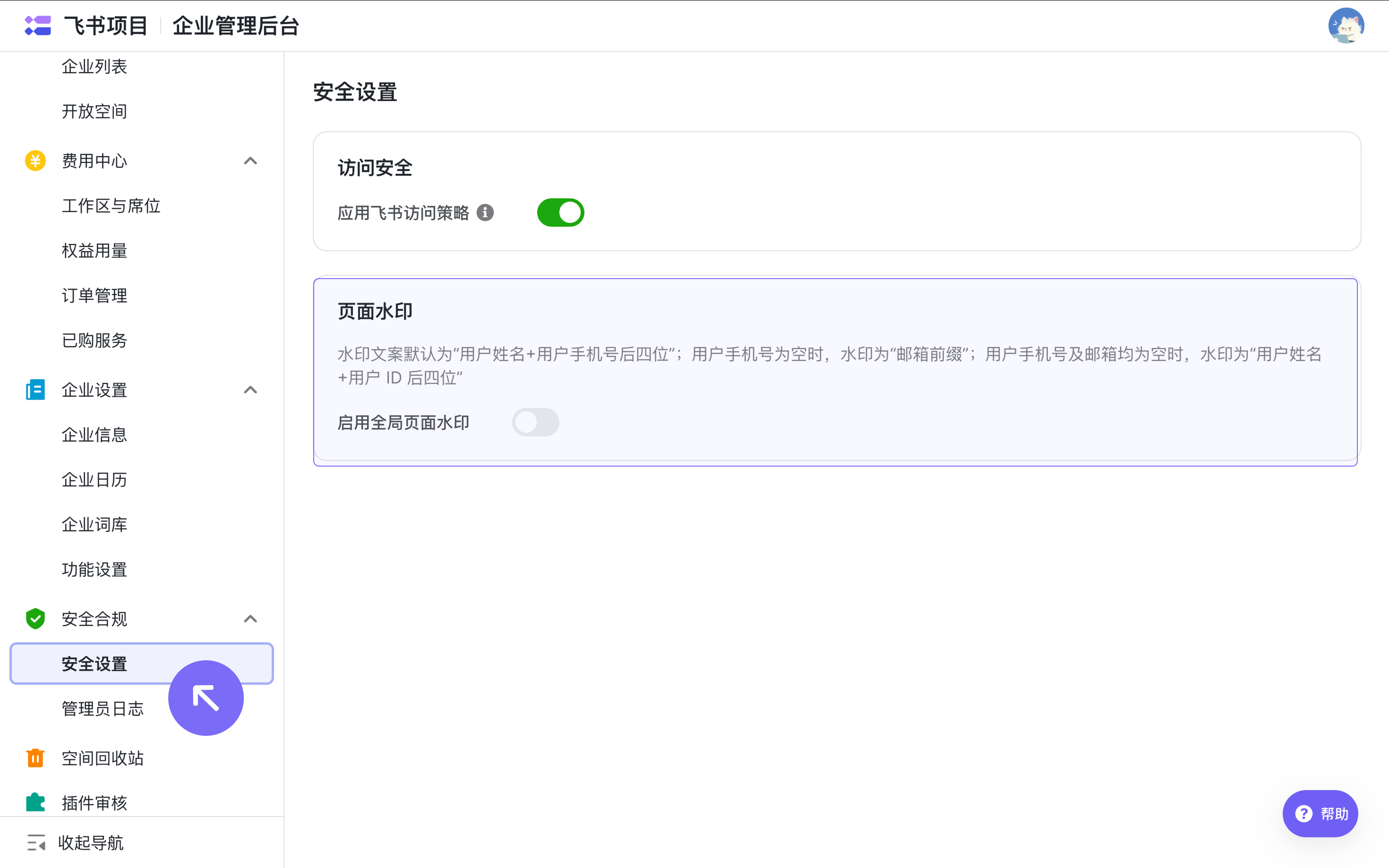Open 订单管理 page
The width and height of the screenshot is (1389, 868).
tap(94, 295)
